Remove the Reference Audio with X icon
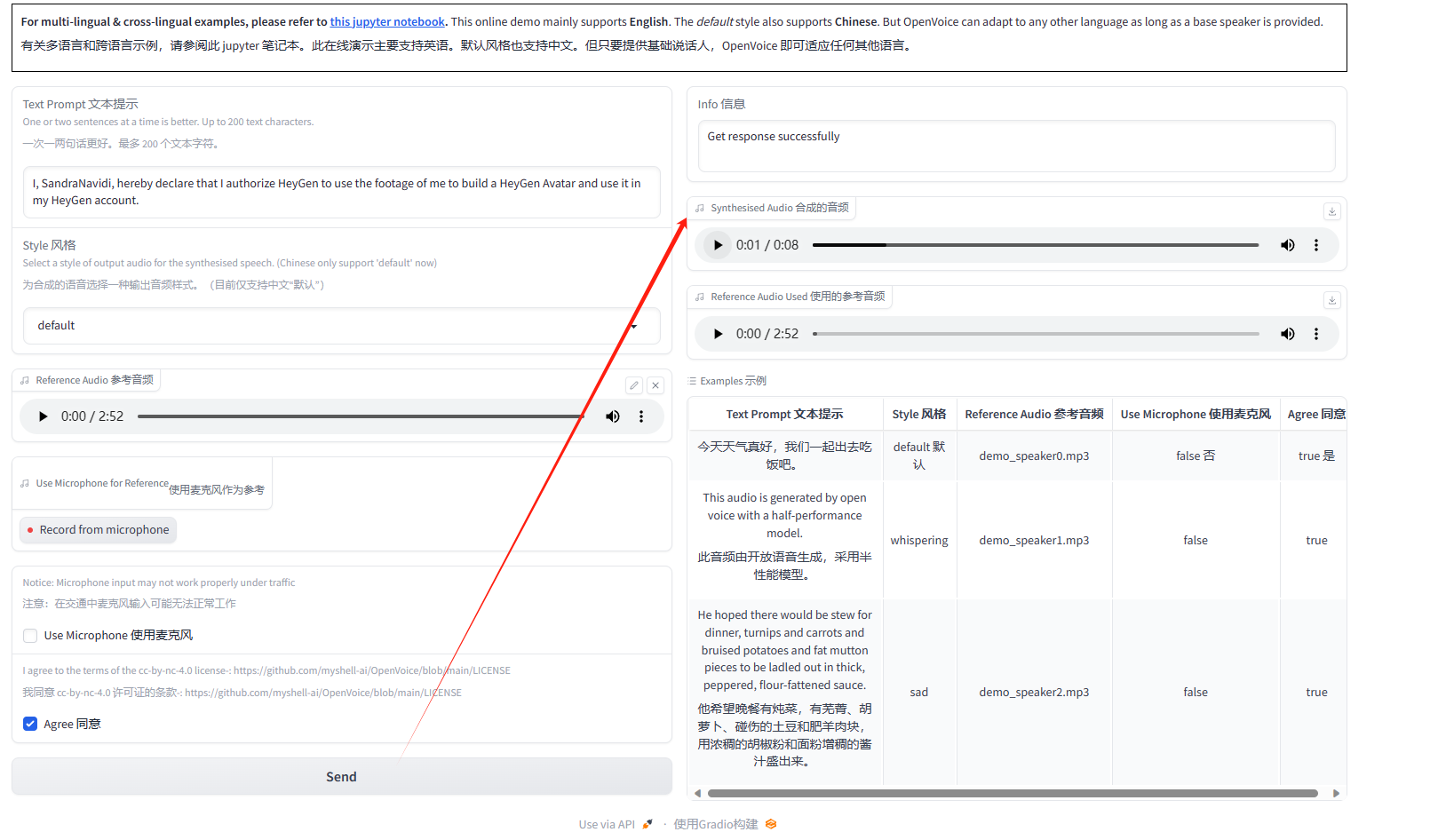Viewport: 1438px width, 840px height. click(655, 385)
